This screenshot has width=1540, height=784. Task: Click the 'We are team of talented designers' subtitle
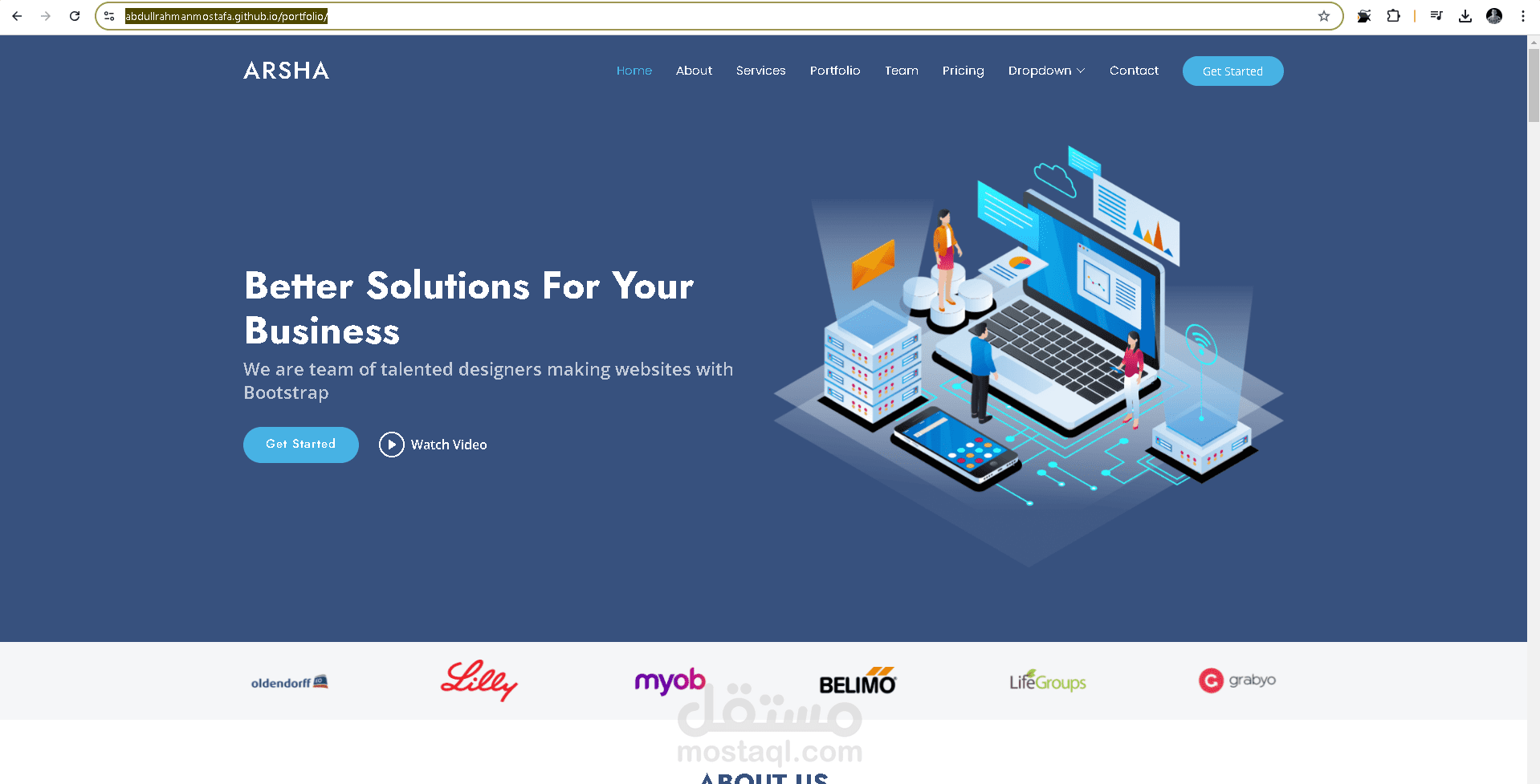488,380
